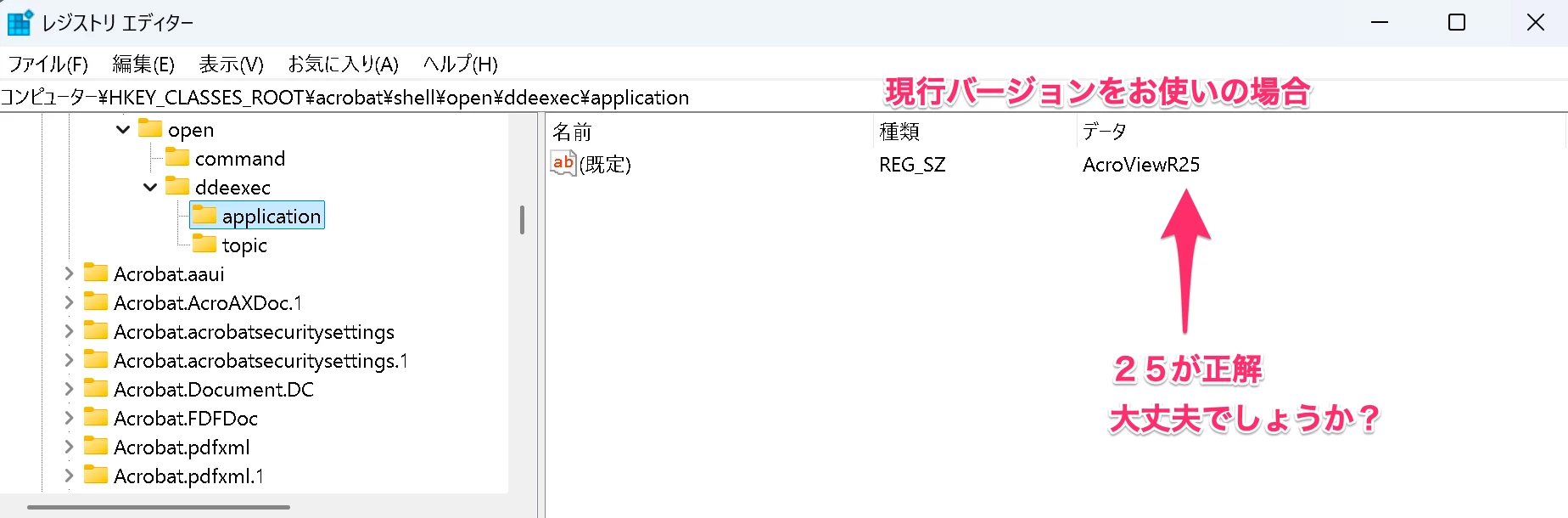Image resolution: width=1568 pixels, height=518 pixels.
Task: Open the 編集(E) menu
Action: pos(143,64)
